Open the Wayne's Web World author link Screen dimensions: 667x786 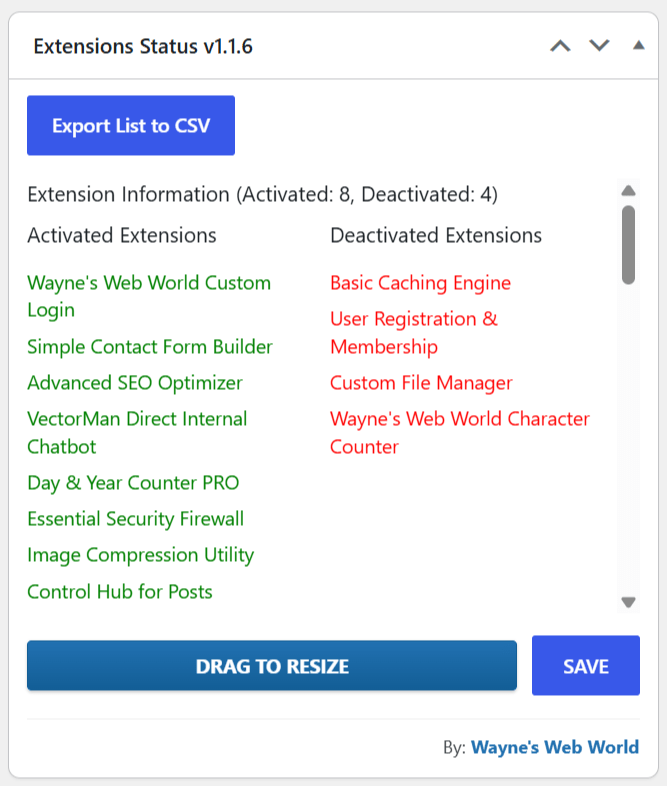555,747
